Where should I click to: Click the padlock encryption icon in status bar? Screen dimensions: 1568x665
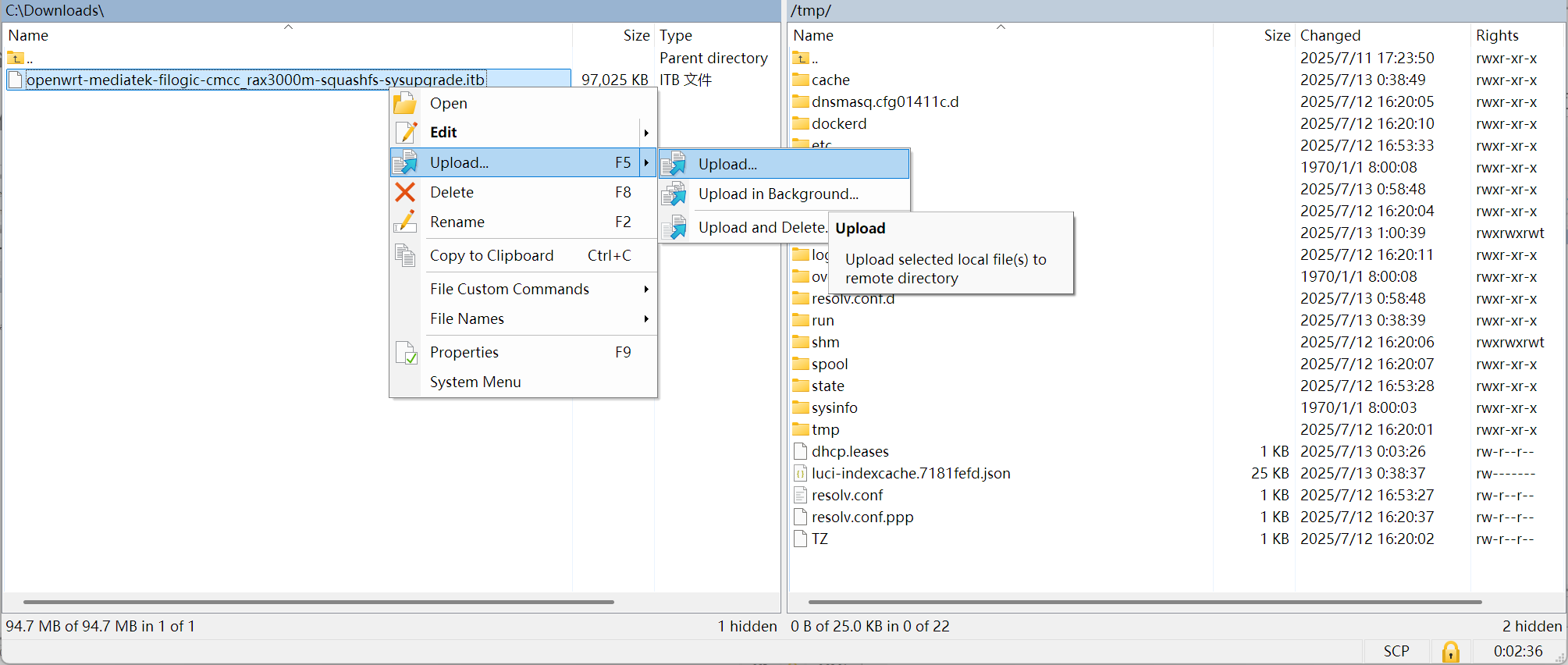[1451, 652]
